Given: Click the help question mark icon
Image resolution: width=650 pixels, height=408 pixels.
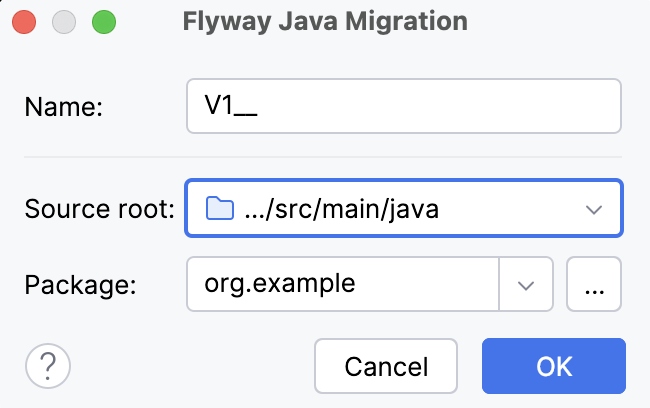Looking at the screenshot, I should tap(48, 367).
